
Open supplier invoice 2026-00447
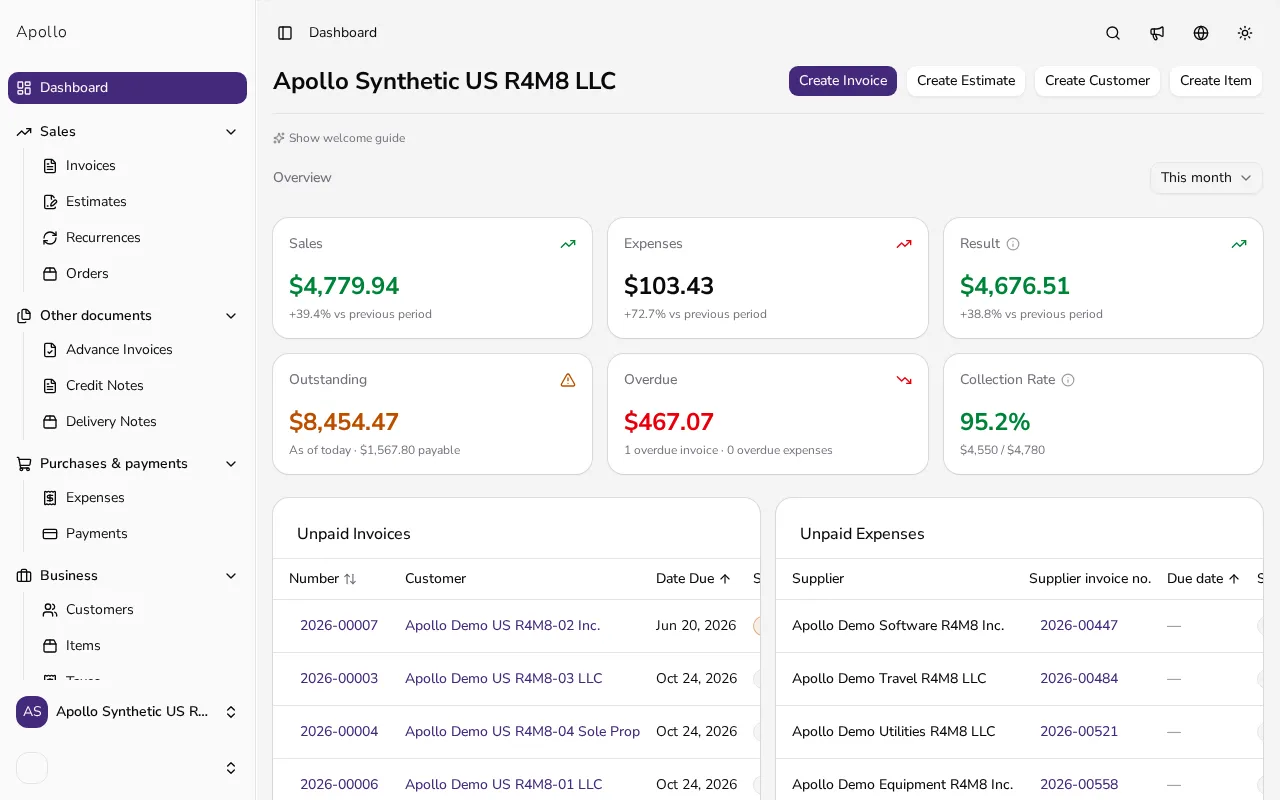click(x=1079, y=626)
